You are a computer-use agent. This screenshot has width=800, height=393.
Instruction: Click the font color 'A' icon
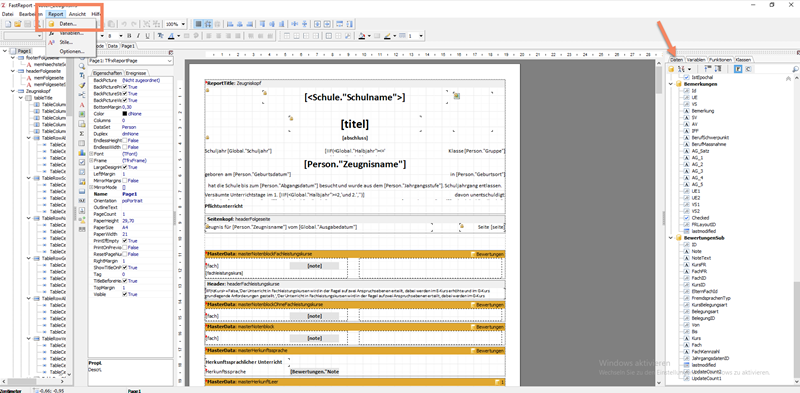[171, 36]
